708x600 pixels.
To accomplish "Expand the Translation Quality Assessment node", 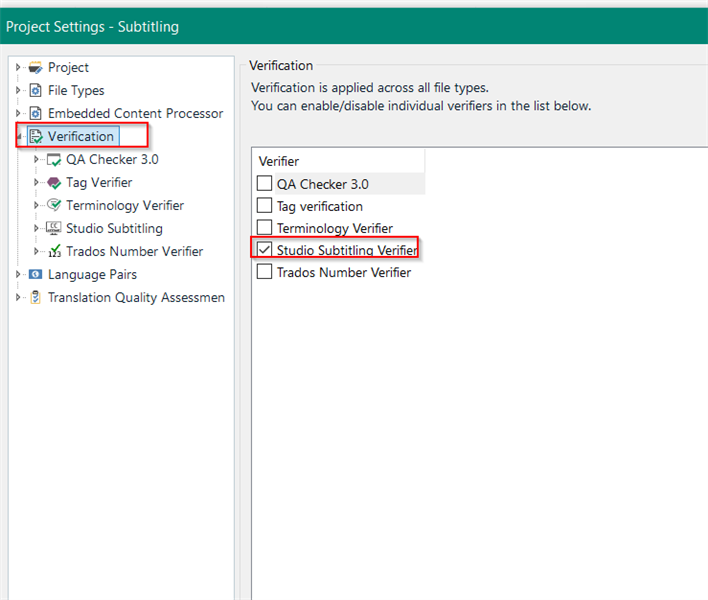I will click(x=18, y=298).
